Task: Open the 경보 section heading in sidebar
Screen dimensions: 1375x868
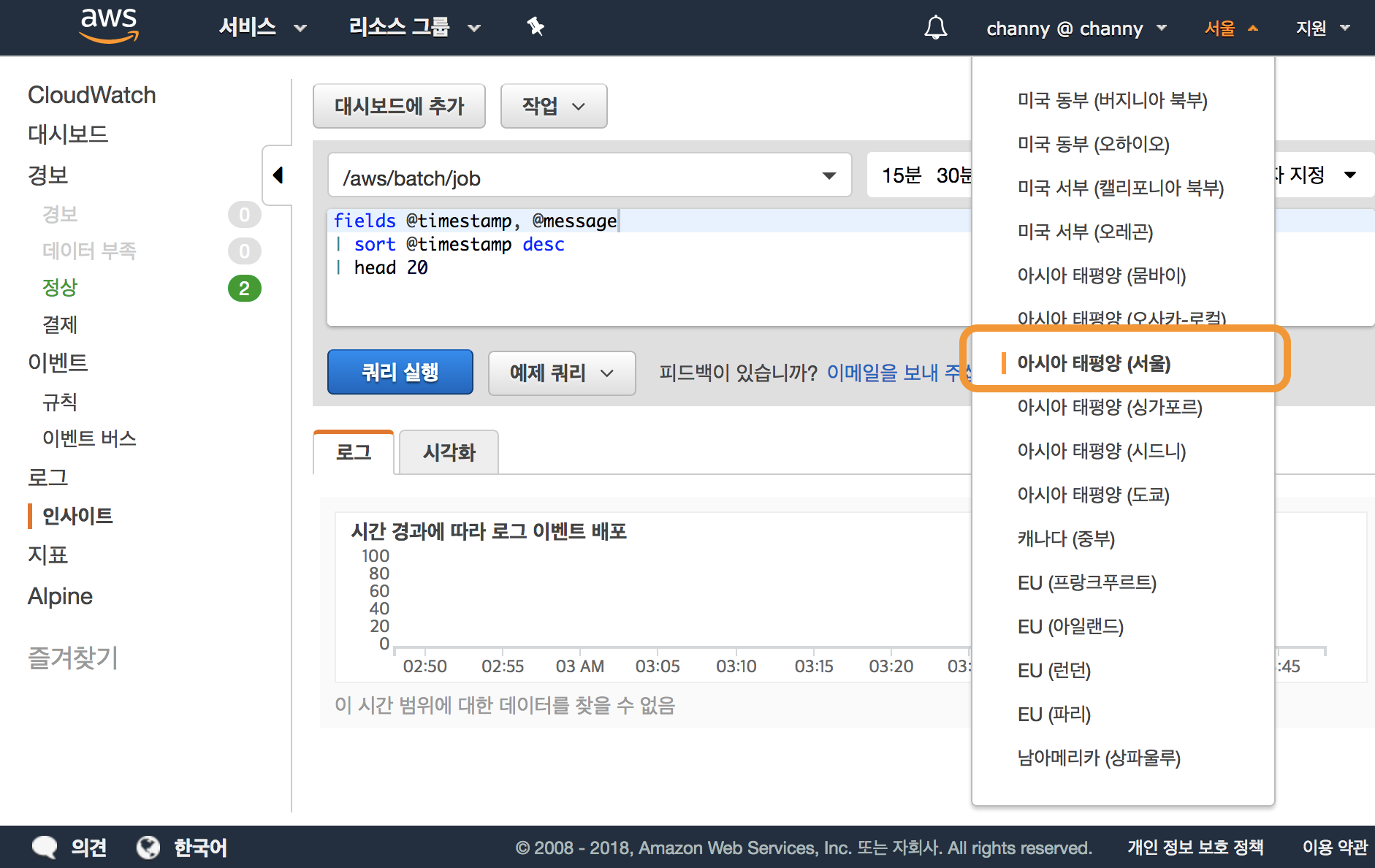Action: (x=48, y=175)
